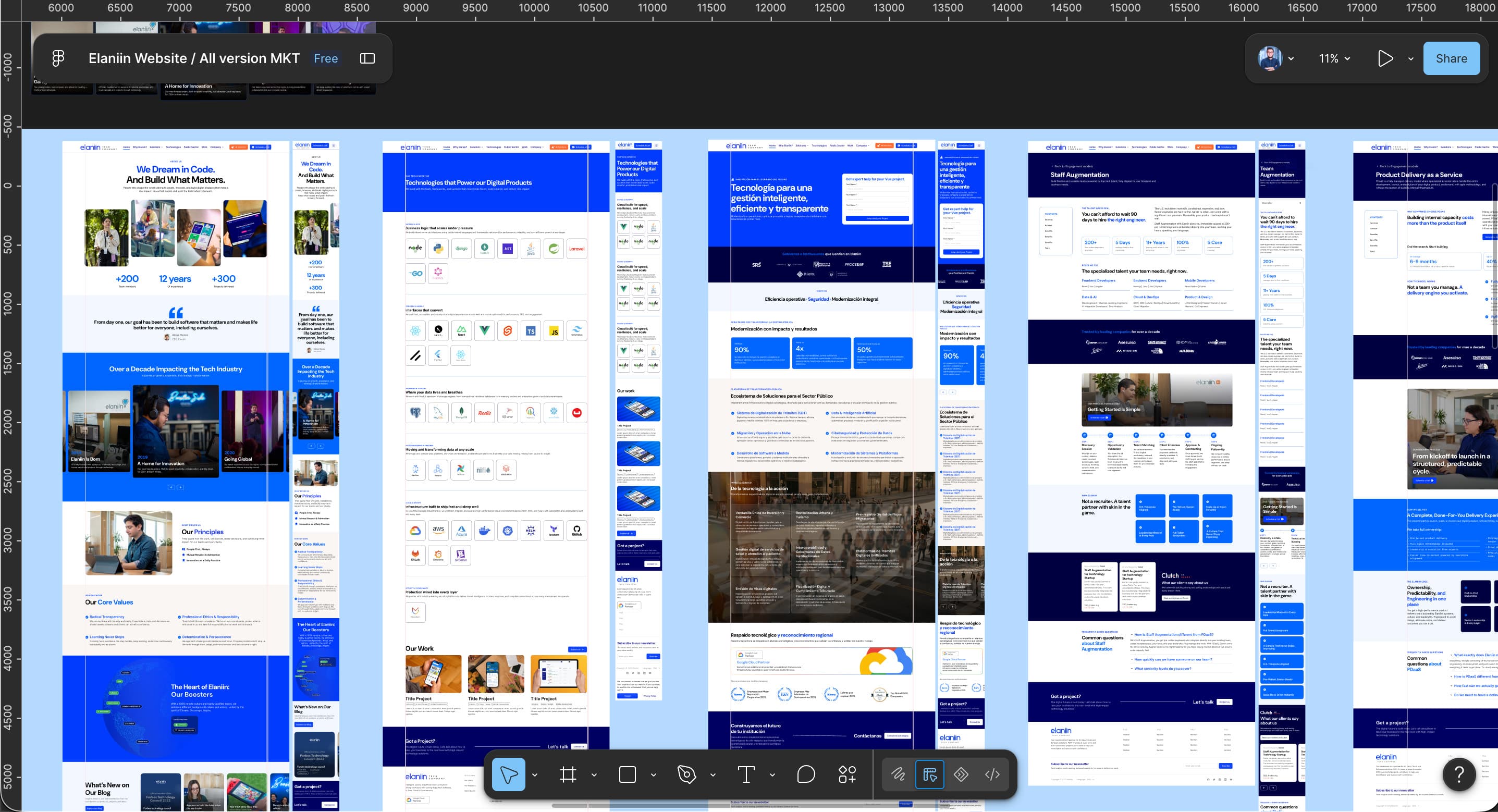Open the help question mark button
This screenshot has height=812, width=1498.
pos(1459,774)
